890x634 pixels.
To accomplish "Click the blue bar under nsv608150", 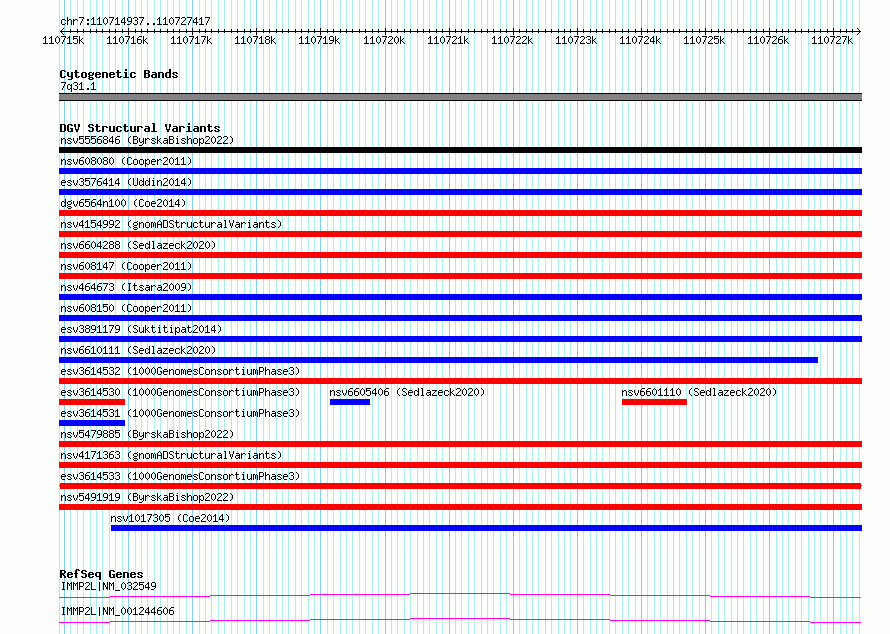I will point(460,318).
